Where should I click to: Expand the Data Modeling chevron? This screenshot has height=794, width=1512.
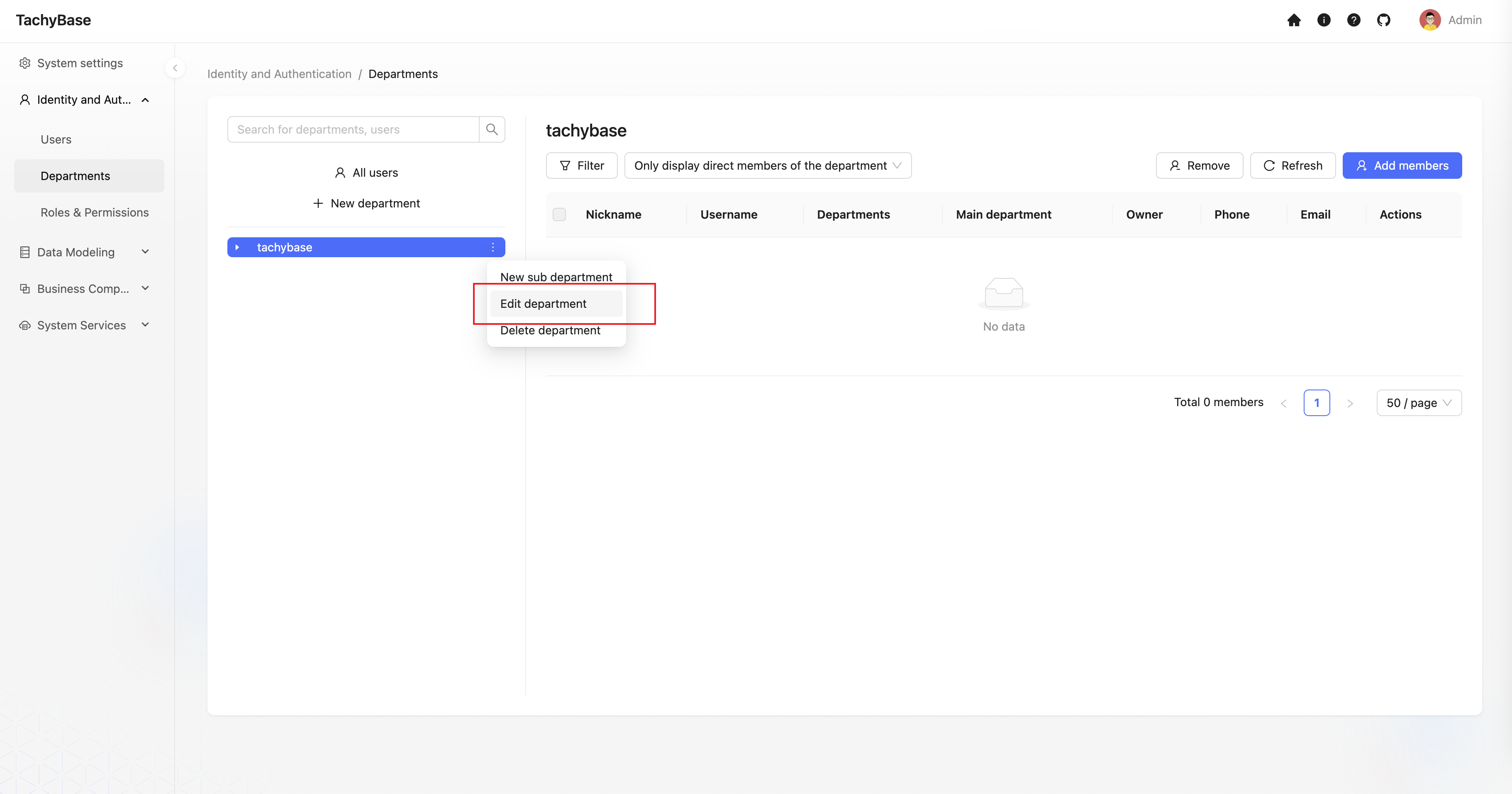[x=146, y=252]
